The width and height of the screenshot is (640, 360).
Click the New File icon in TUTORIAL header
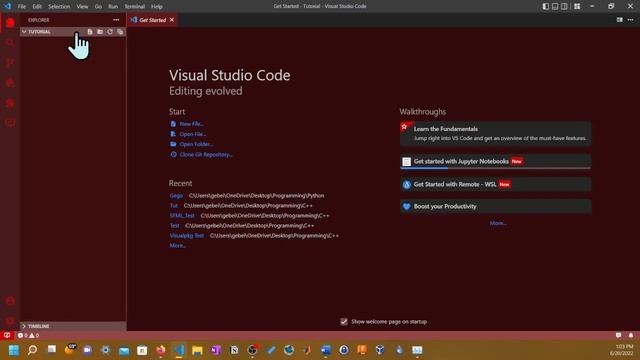90,32
